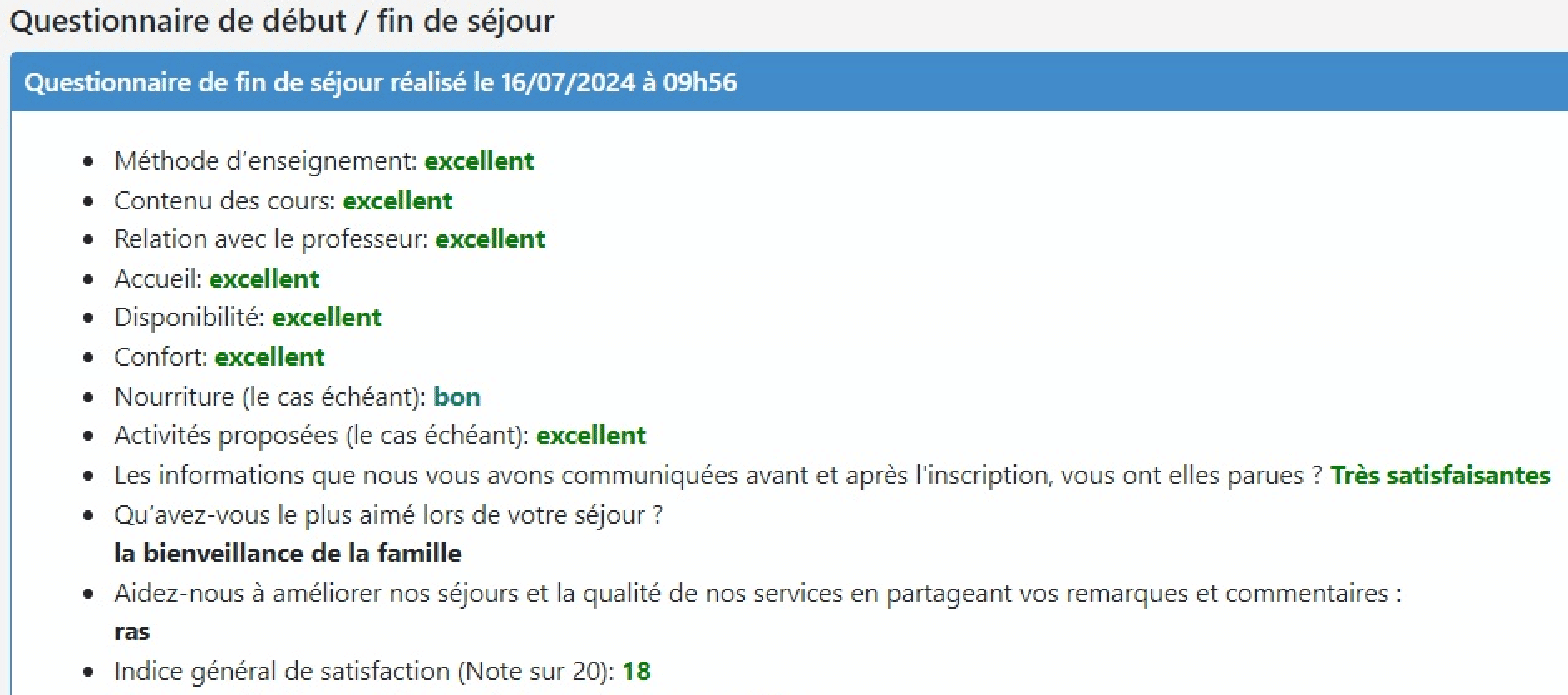
Task: Click the 'Indice général de satisfaction' label
Action: click(364, 671)
